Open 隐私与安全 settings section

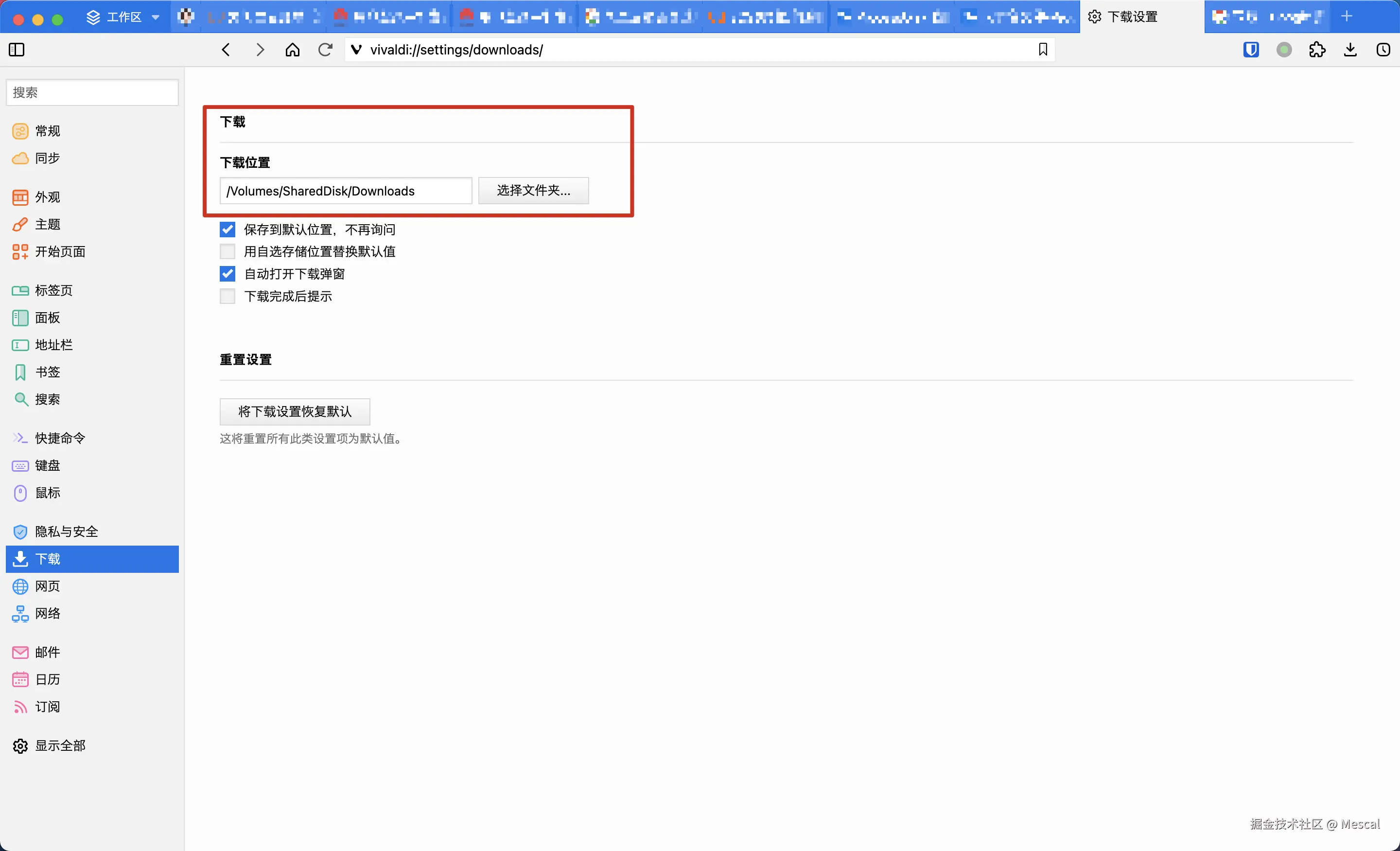66,532
